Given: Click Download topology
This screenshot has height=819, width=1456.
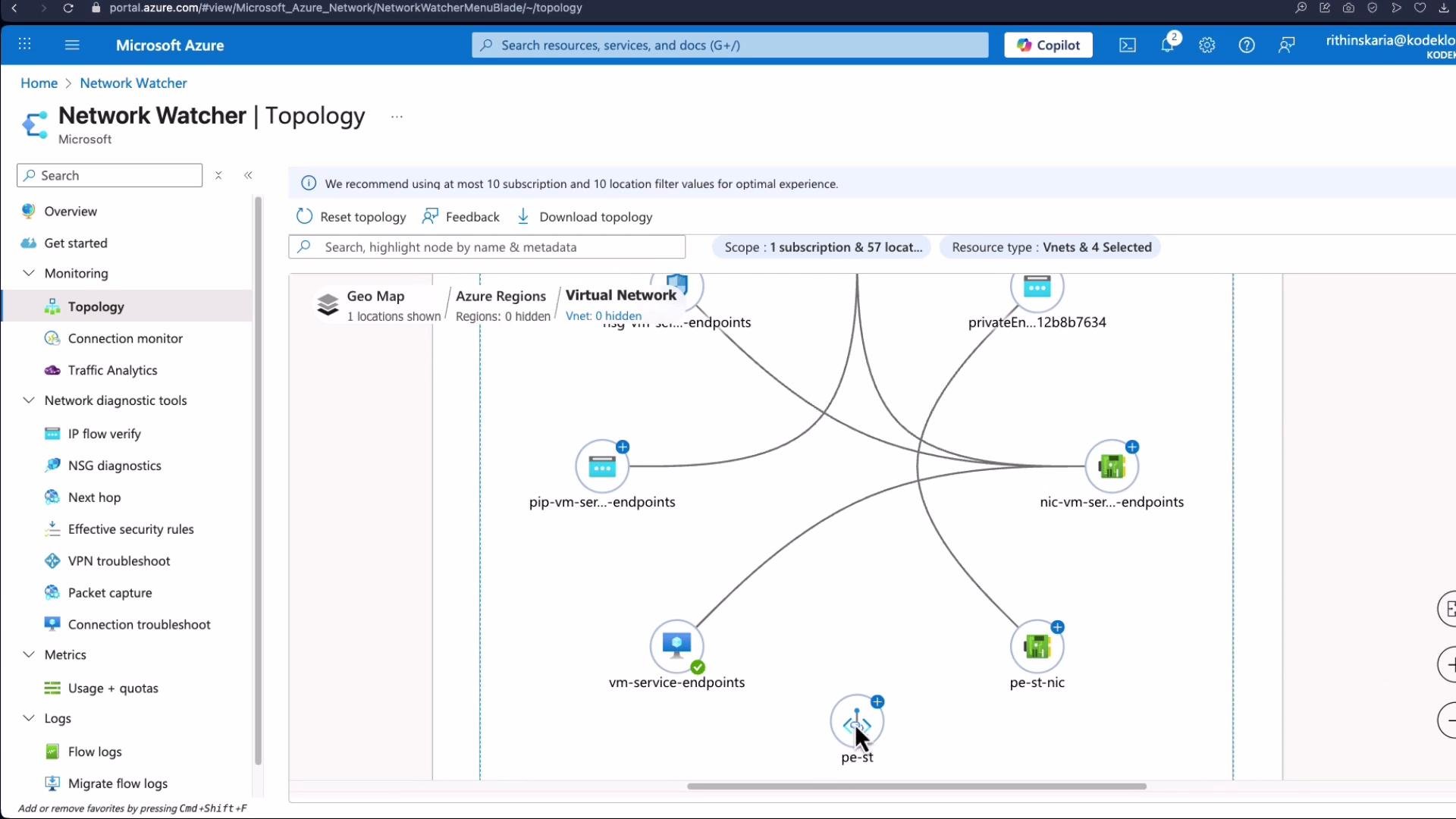Looking at the screenshot, I should (x=585, y=217).
